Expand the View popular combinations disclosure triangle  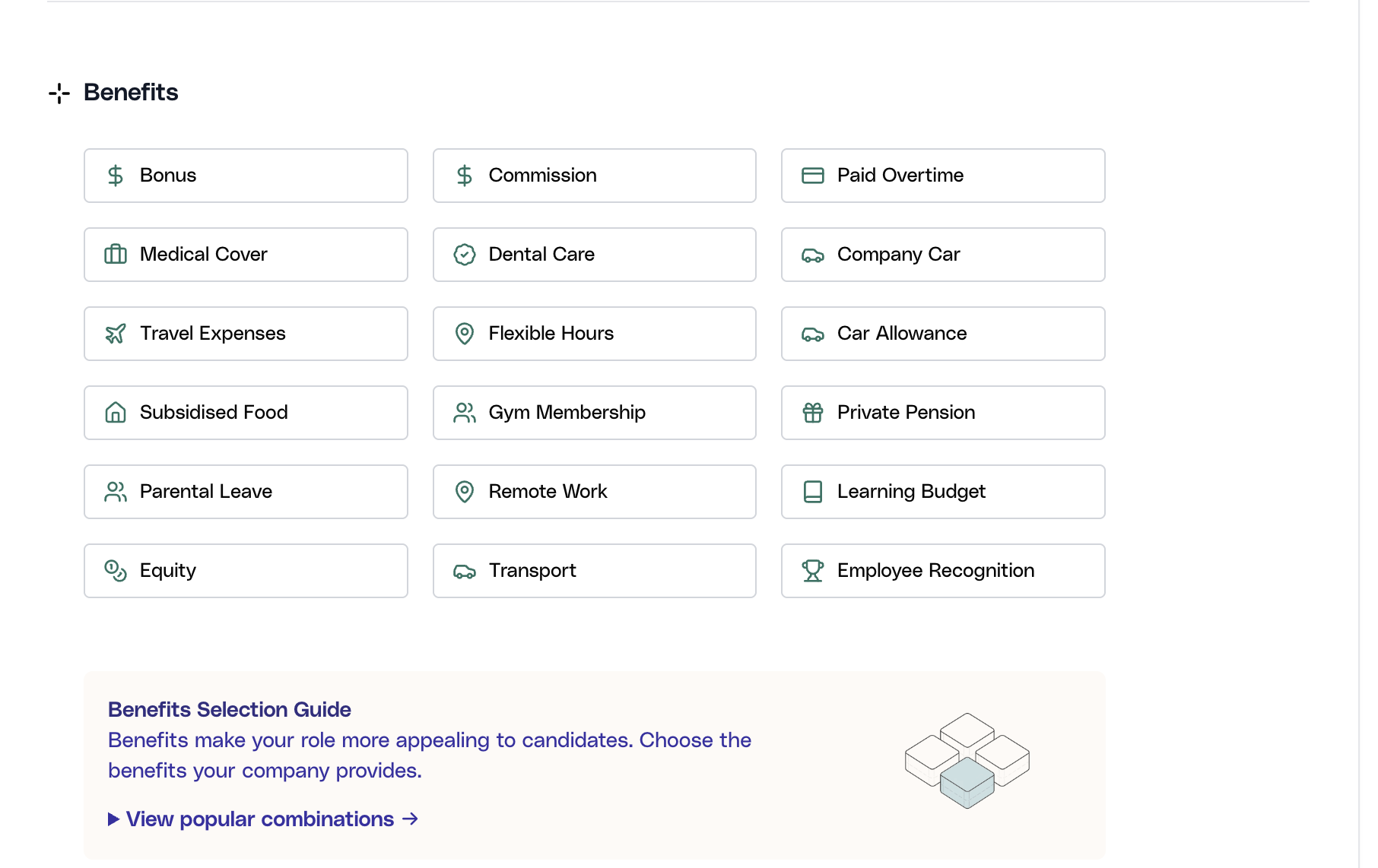point(113,819)
